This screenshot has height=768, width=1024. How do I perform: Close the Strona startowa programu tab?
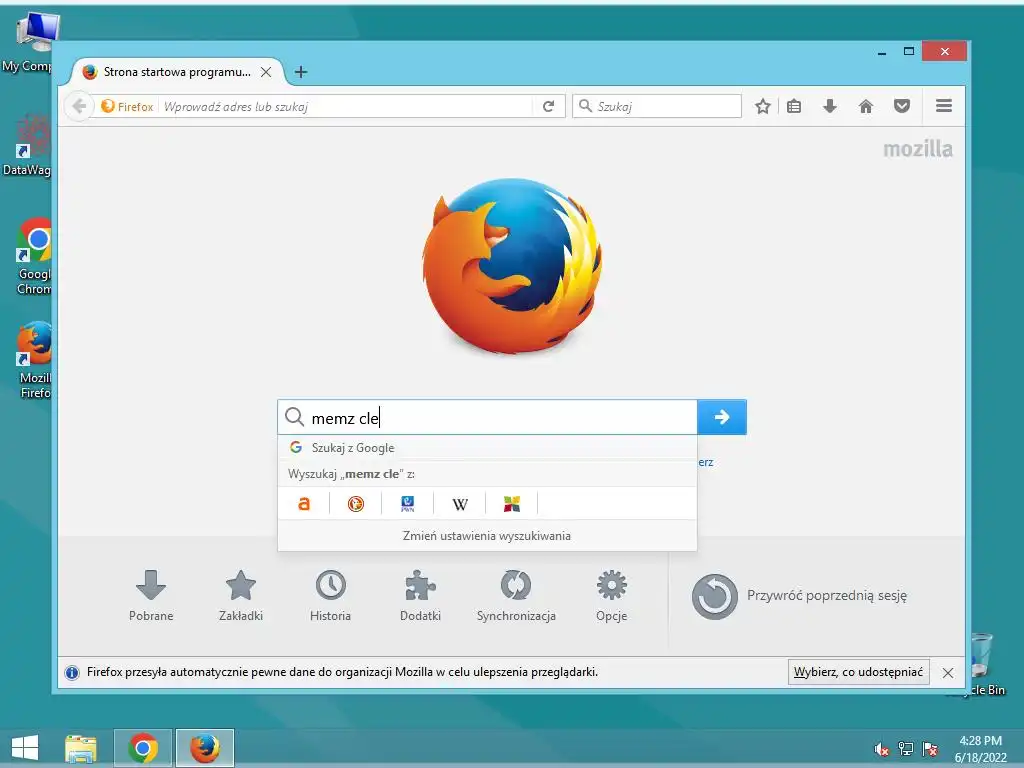tap(266, 72)
